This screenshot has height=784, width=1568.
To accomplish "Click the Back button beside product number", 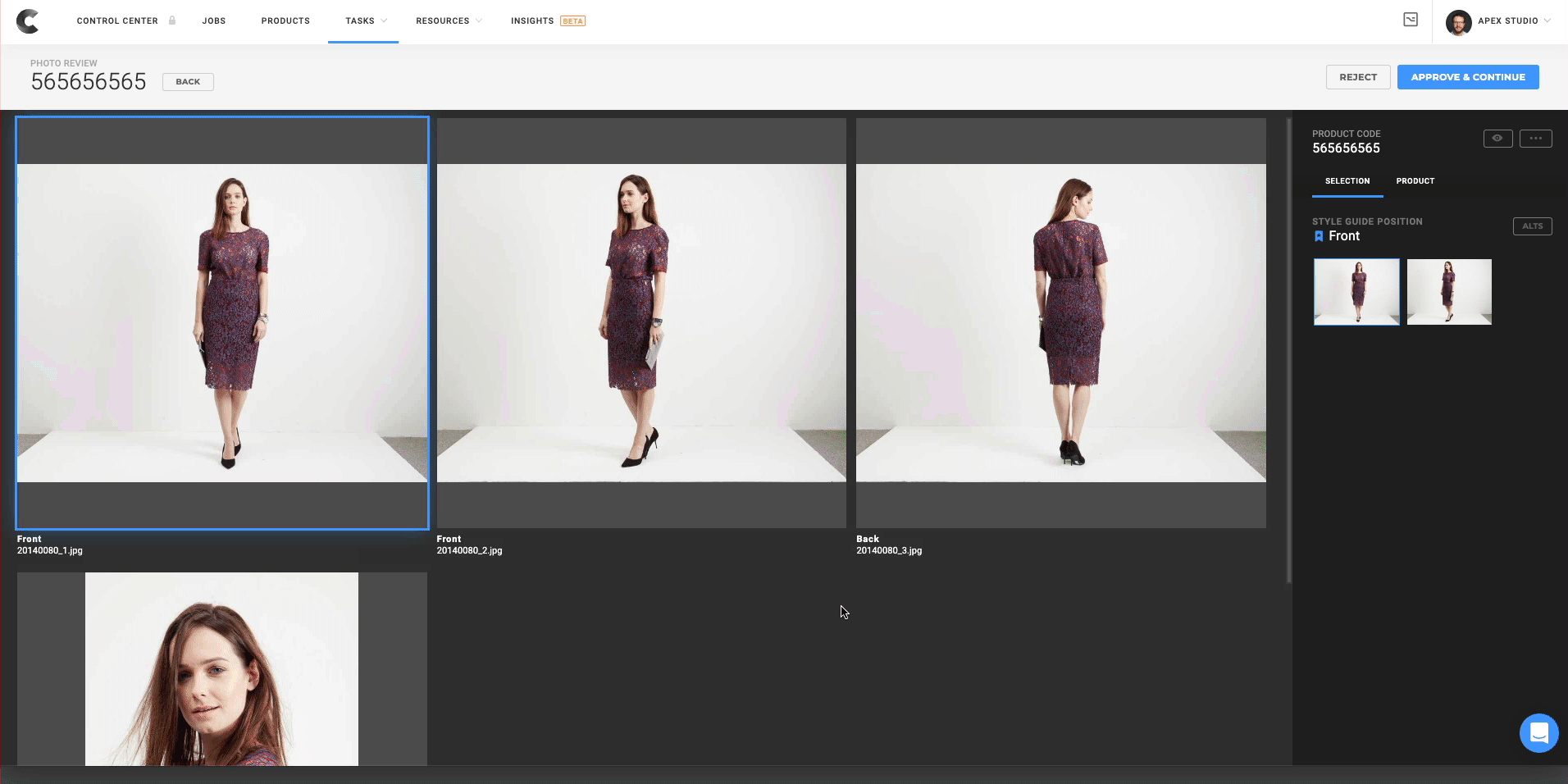I will 188,82.
